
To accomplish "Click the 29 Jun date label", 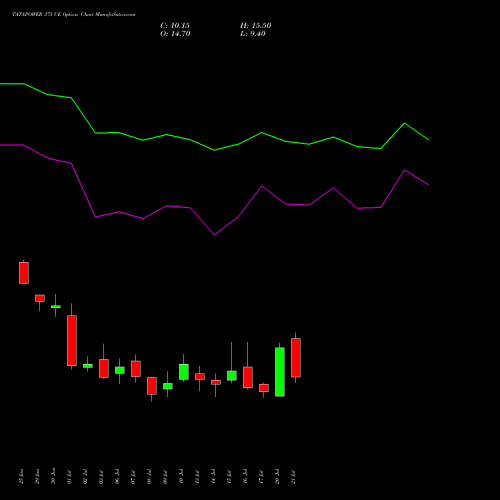I will pyautogui.click(x=37, y=476).
